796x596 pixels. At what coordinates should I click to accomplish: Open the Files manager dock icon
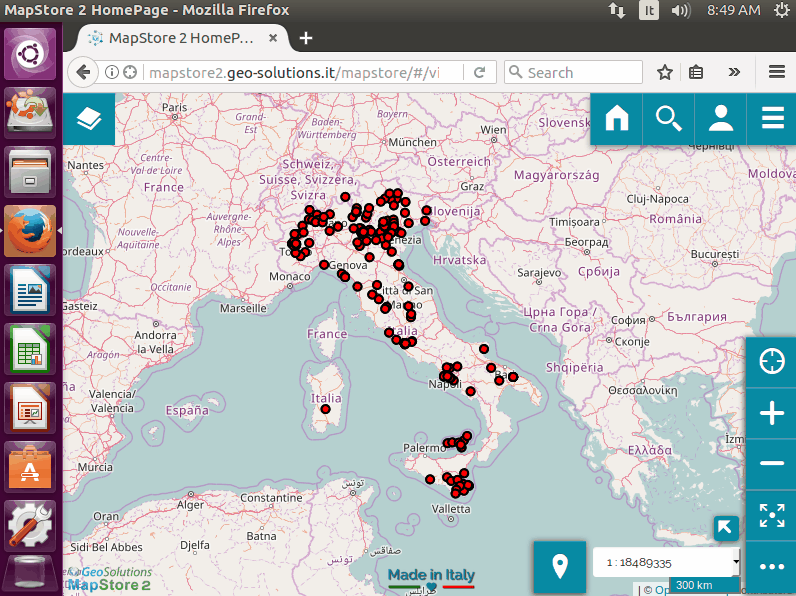pyautogui.click(x=30, y=171)
